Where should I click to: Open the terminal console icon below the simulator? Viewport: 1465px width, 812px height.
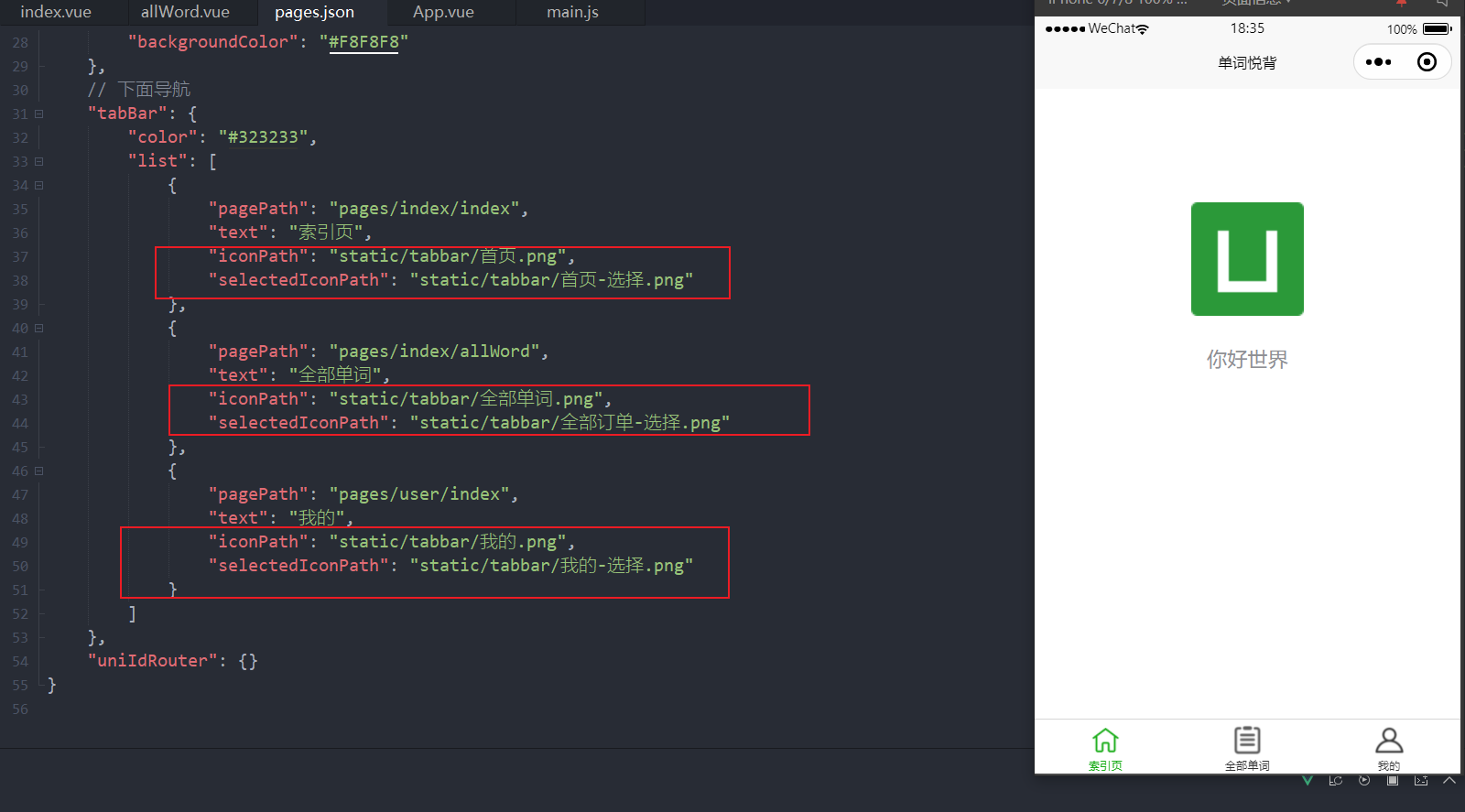tap(1421, 781)
